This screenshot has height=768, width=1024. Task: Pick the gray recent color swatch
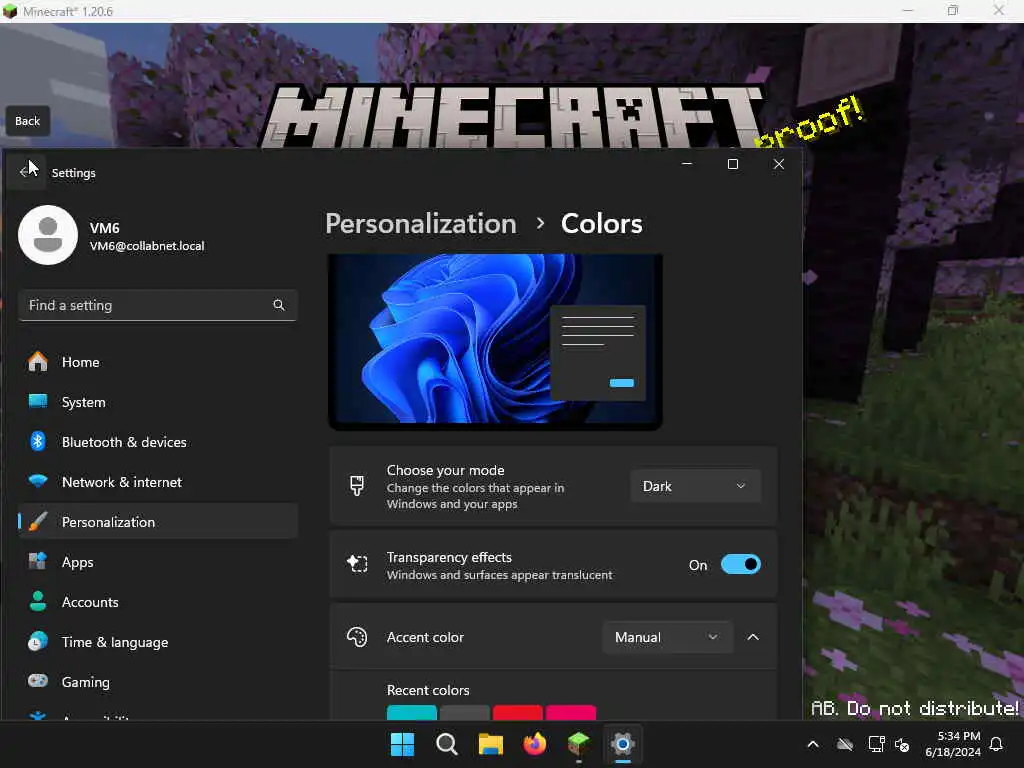(464, 712)
